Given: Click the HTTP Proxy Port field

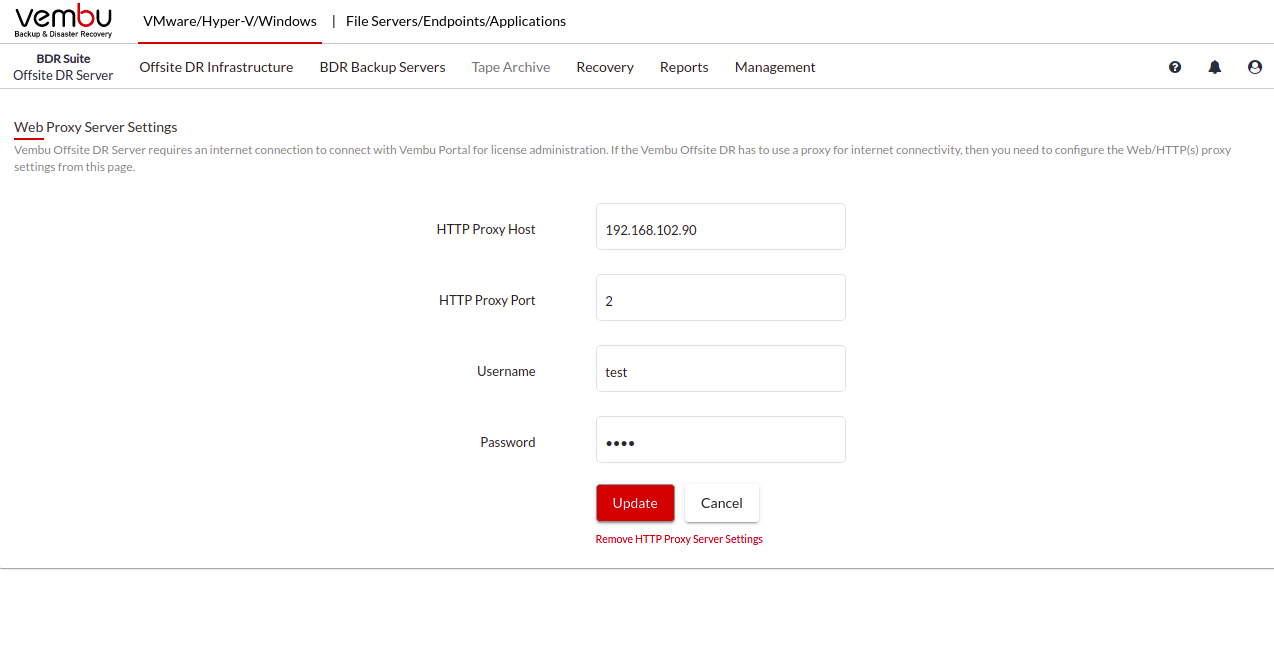Looking at the screenshot, I should pyautogui.click(x=721, y=298).
